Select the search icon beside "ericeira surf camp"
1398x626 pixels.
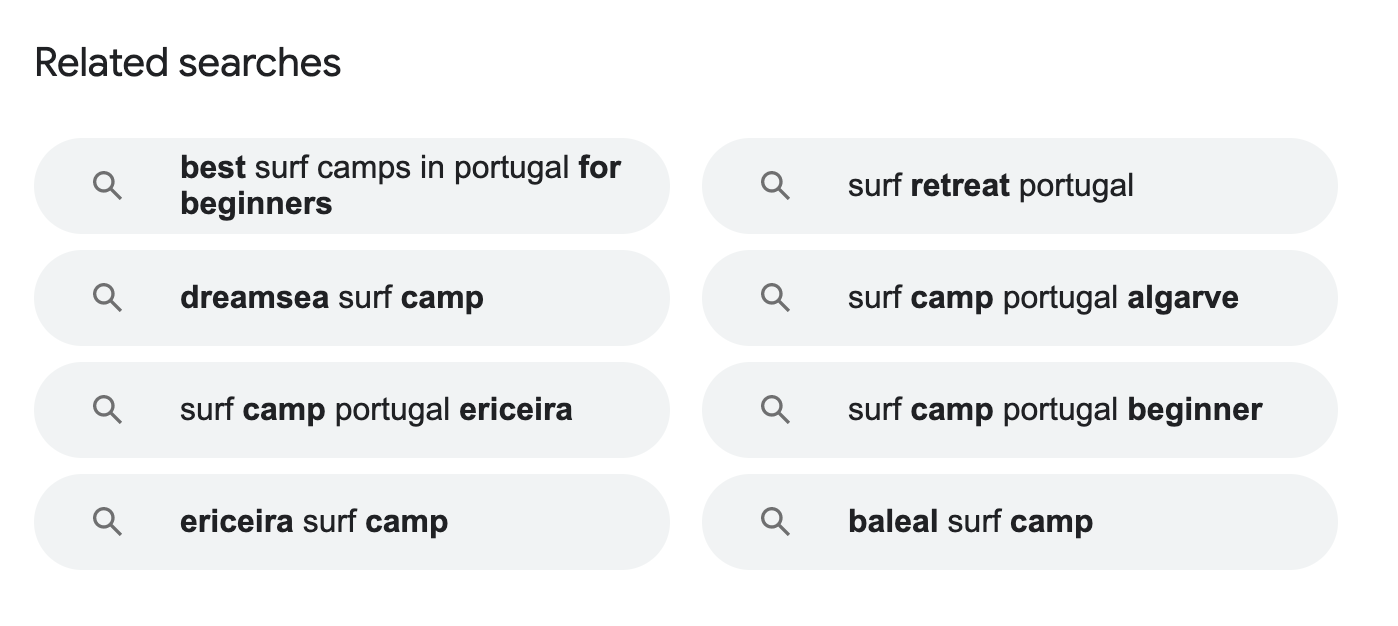tap(107, 522)
